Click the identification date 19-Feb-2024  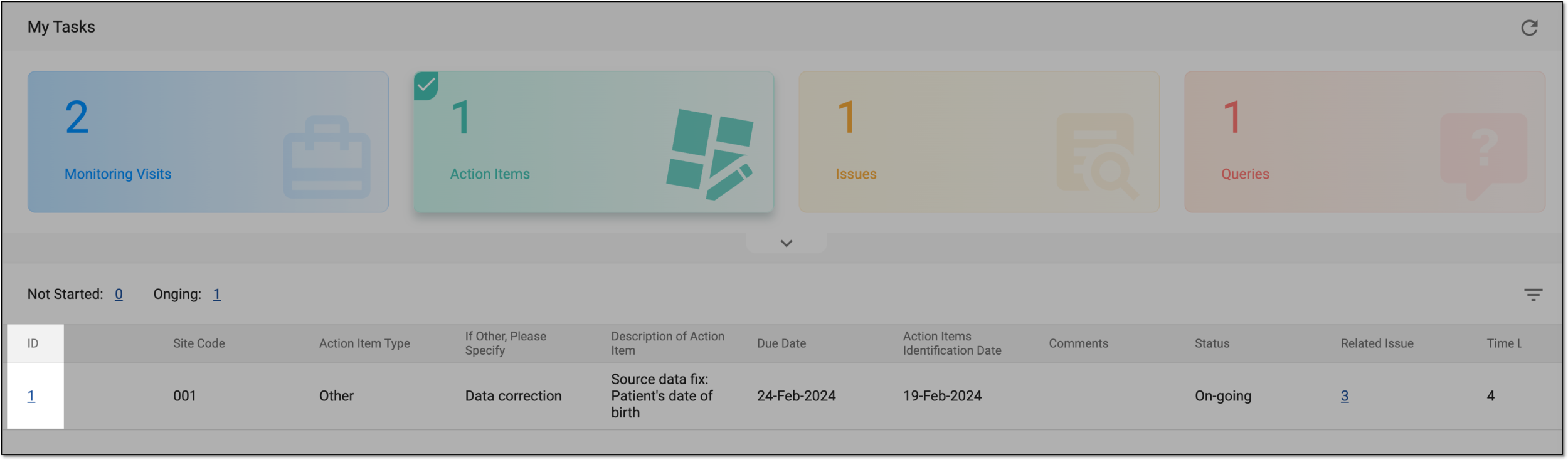[942, 396]
